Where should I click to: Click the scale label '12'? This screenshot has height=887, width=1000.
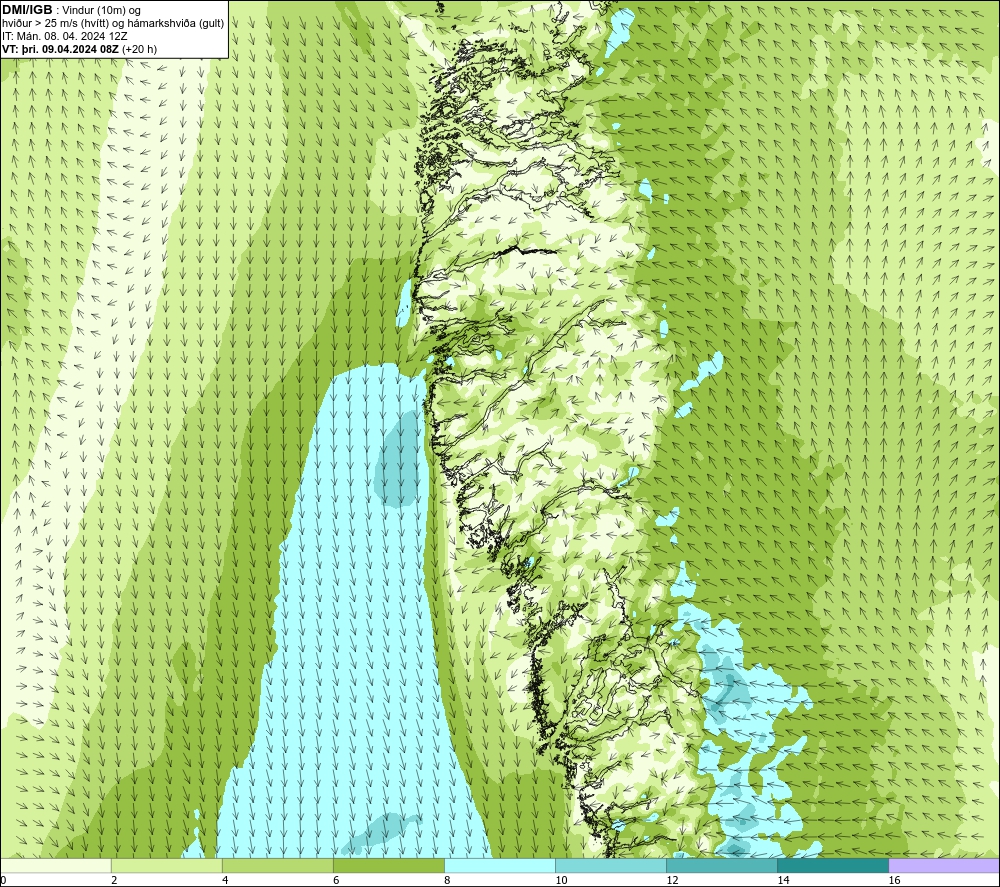(672, 881)
